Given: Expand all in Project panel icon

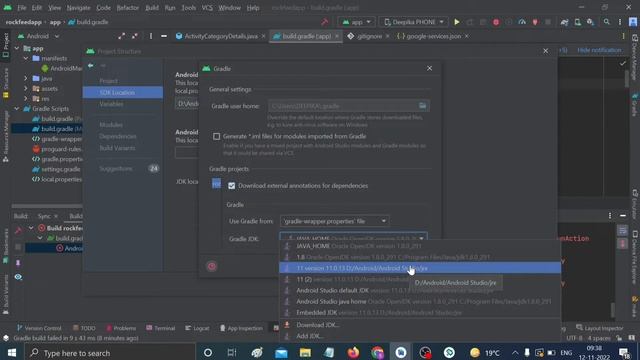Looking at the screenshot, I should 122,36.
